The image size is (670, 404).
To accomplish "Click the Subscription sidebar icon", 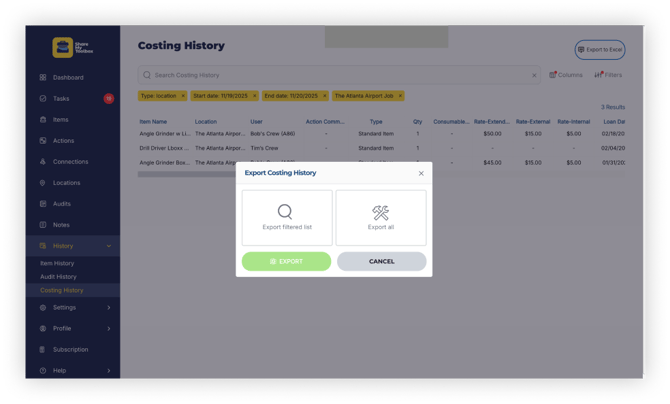I will click(x=43, y=350).
